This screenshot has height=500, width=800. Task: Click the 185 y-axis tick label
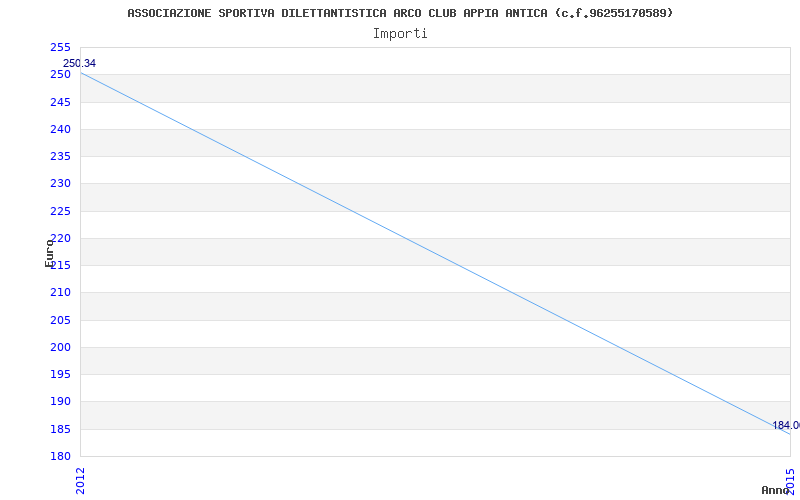click(x=60, y=429)
